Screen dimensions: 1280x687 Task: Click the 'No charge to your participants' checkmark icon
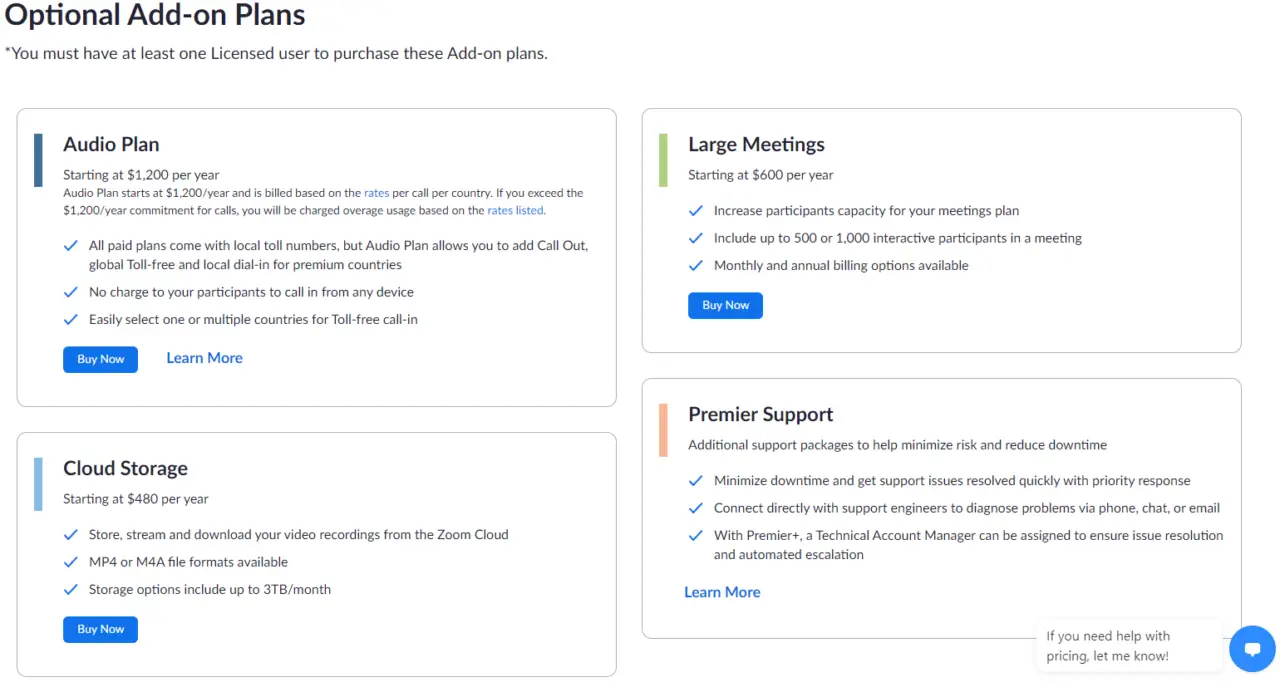(70, 292)
